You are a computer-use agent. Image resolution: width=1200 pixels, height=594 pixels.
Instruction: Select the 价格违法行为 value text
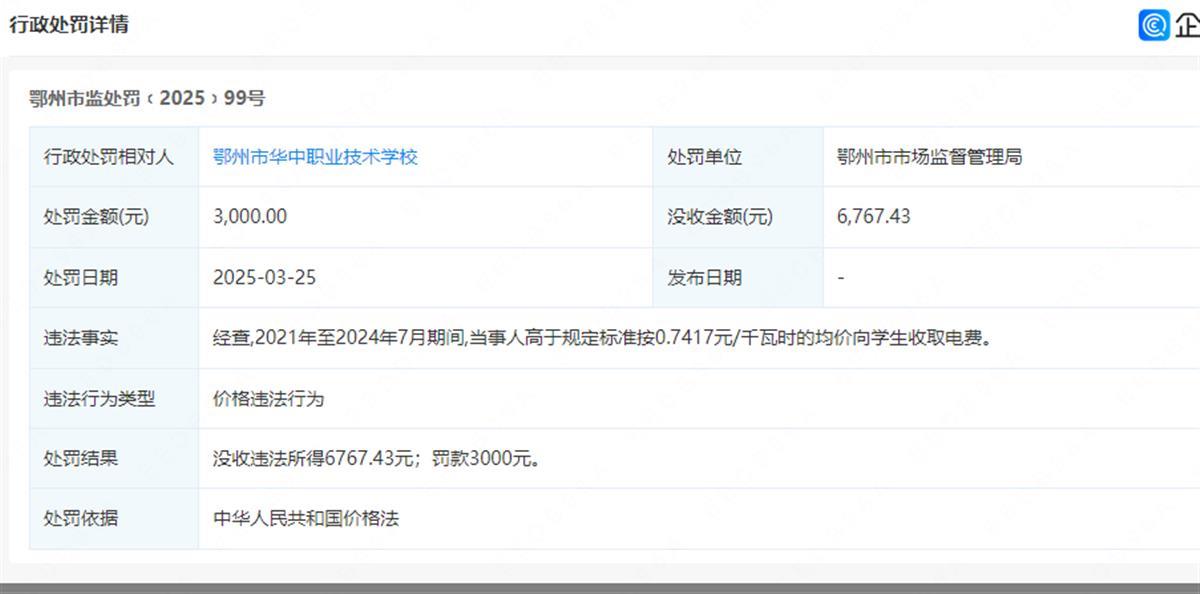(269, 398)
